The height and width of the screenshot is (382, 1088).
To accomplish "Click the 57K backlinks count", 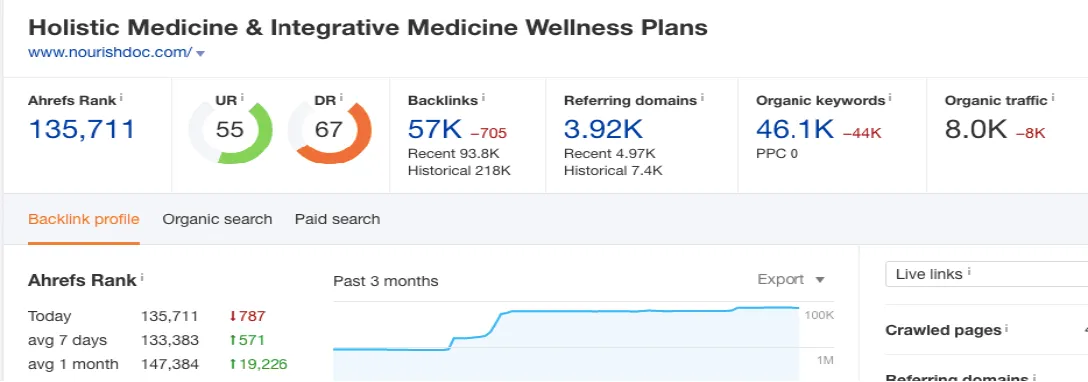I will [x=434, y=129].
